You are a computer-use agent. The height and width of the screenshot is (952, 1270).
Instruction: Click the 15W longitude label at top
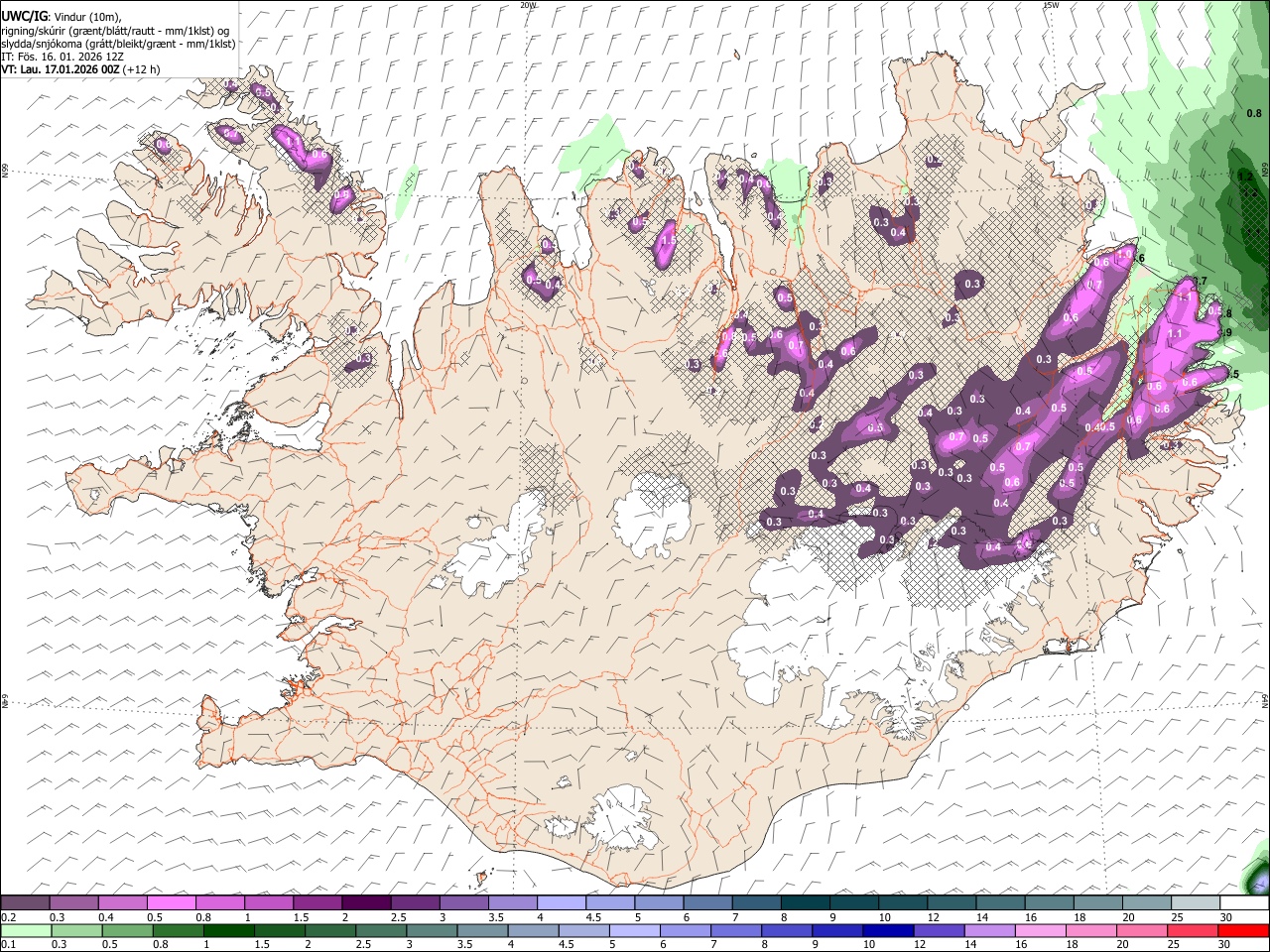pos(1051,5)
